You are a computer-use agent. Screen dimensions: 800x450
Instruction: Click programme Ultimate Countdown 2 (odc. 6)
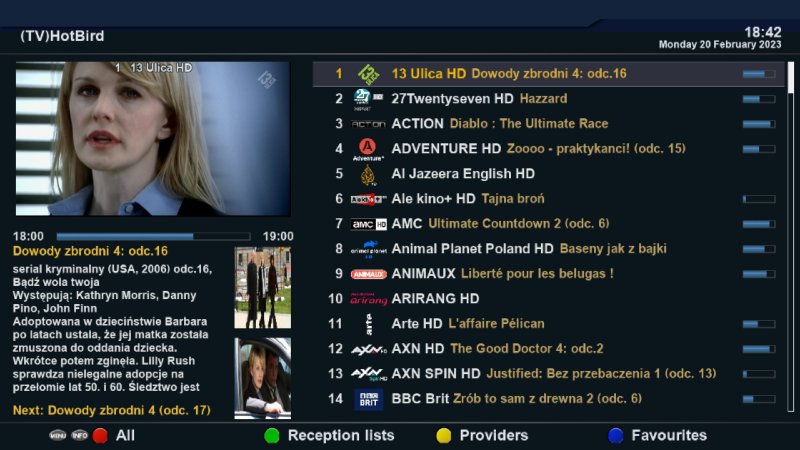coord(519,224)
